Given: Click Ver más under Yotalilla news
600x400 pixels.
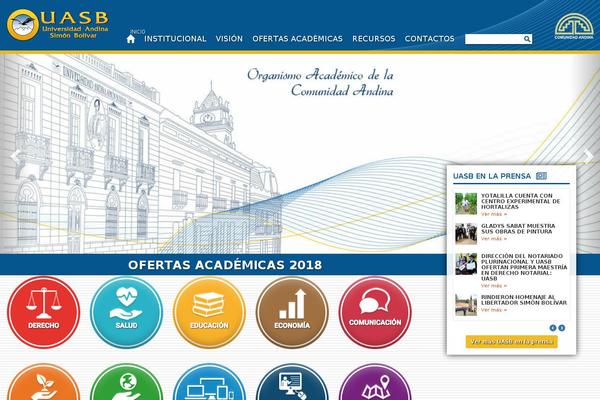Looking at the screenshot, I should coord(494,214).
